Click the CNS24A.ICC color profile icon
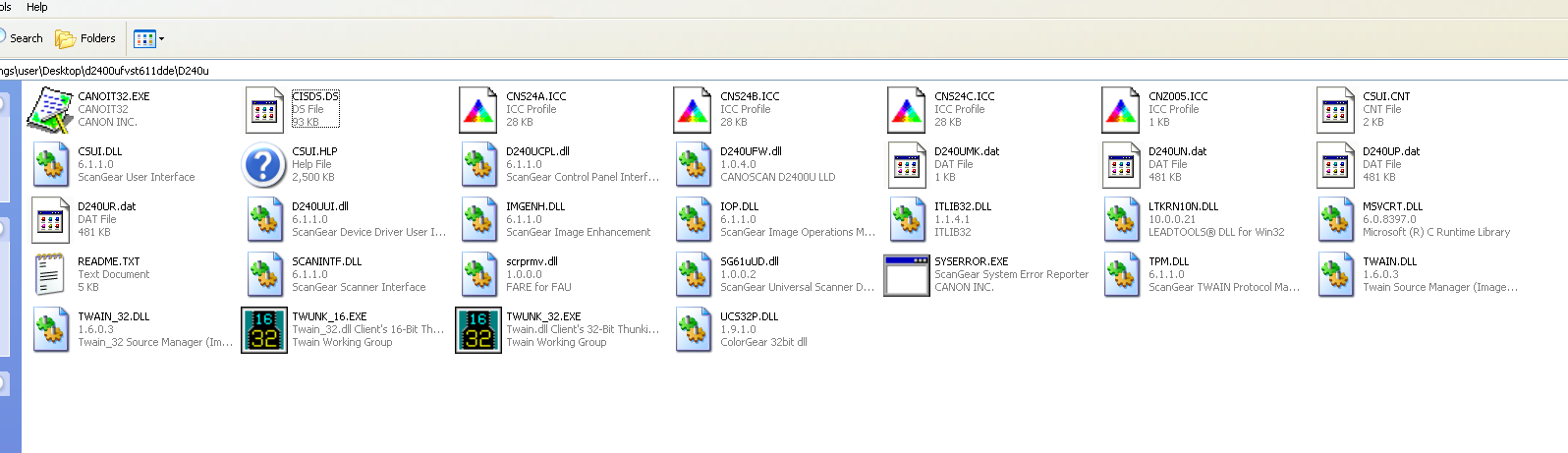 pyautogui.click(x=478, y=110)
